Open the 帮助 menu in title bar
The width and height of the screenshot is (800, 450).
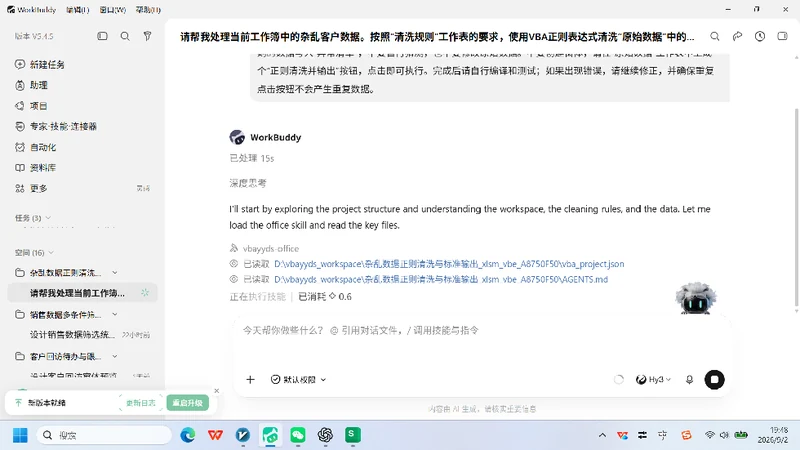coord(148,10)
